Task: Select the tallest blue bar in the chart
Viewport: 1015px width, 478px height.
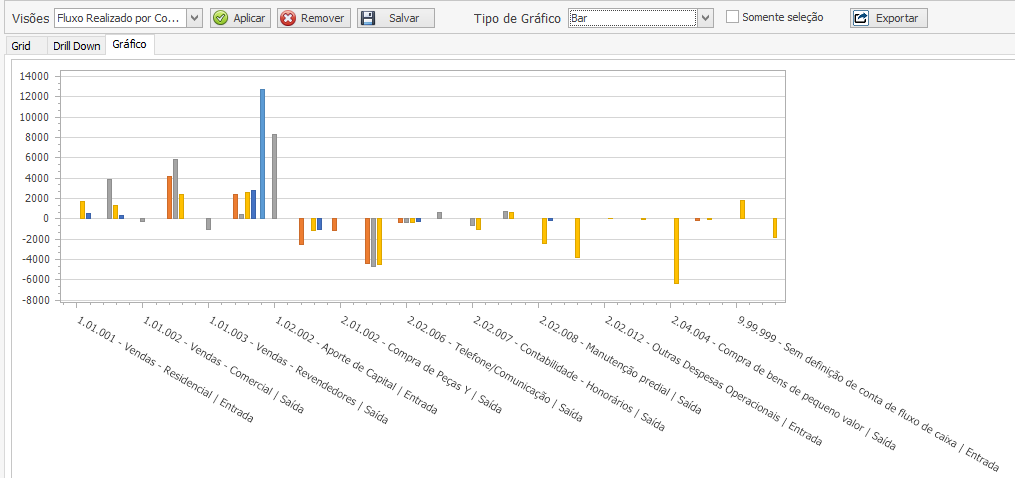Action: [x=263, y=150]
